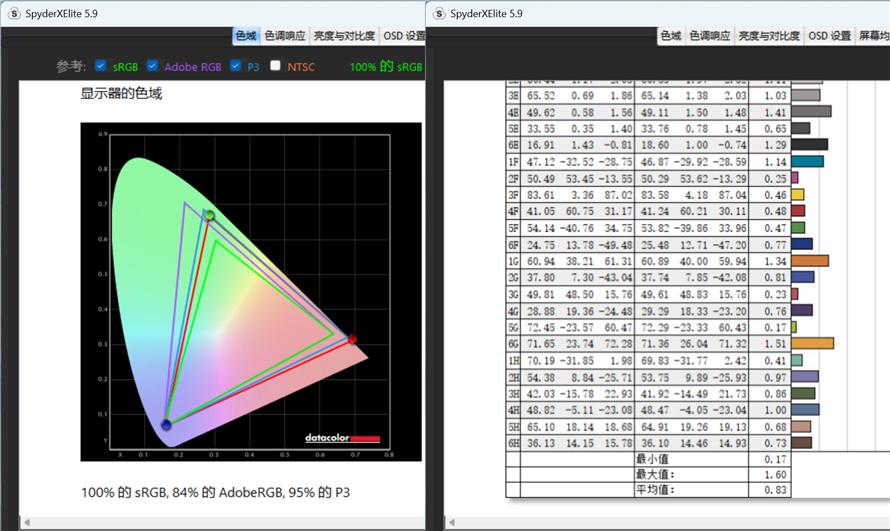Image resolution: width=890 pixels, height=531 pixels.
Task: Click the '参考:' label beside the checkboxes
Action: (71, 66)
